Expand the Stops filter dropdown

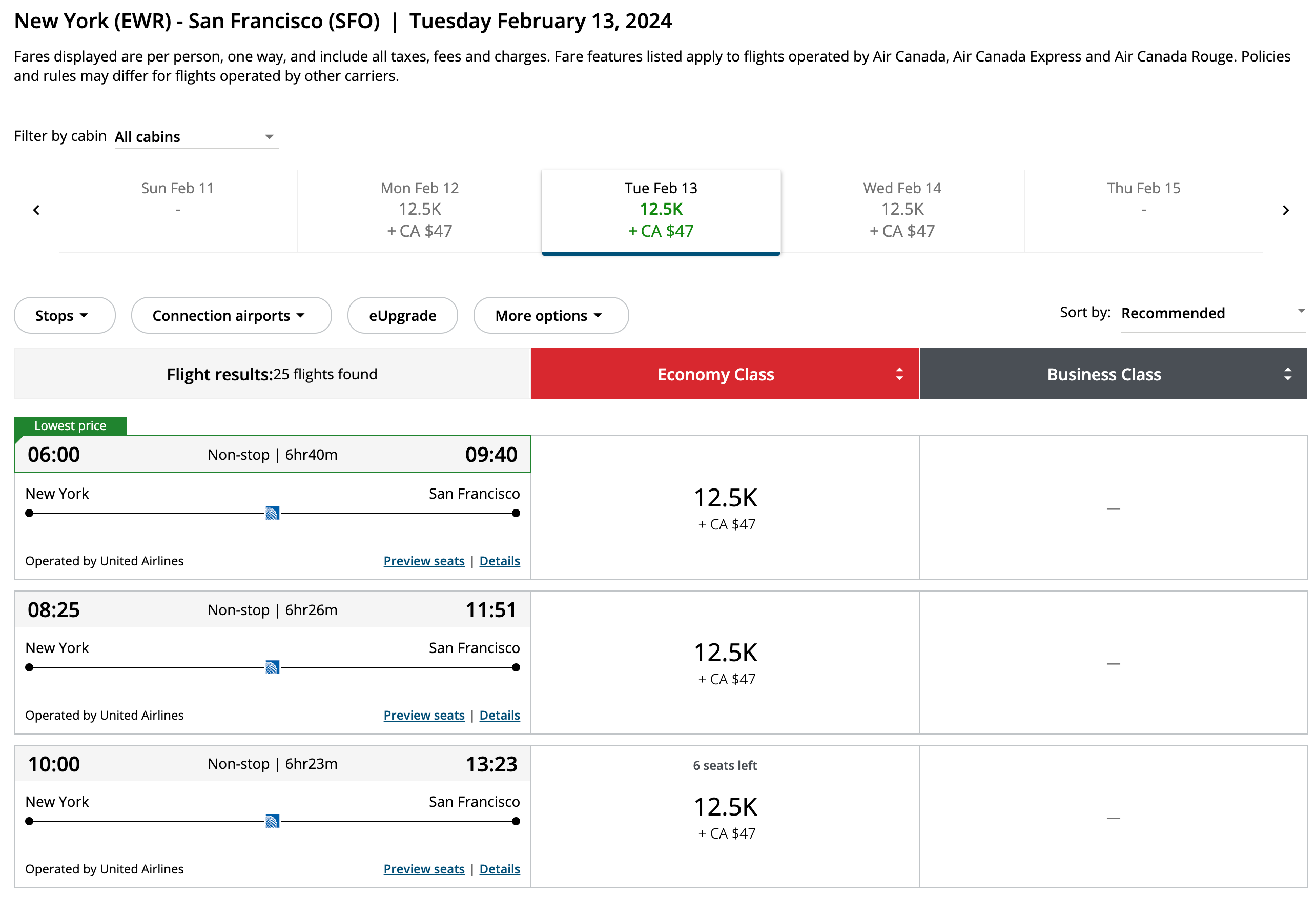[x=65, y=315]
